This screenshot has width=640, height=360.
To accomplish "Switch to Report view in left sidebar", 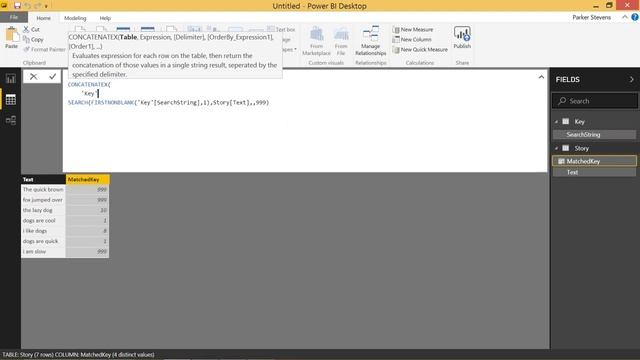I will coord(11,78).
